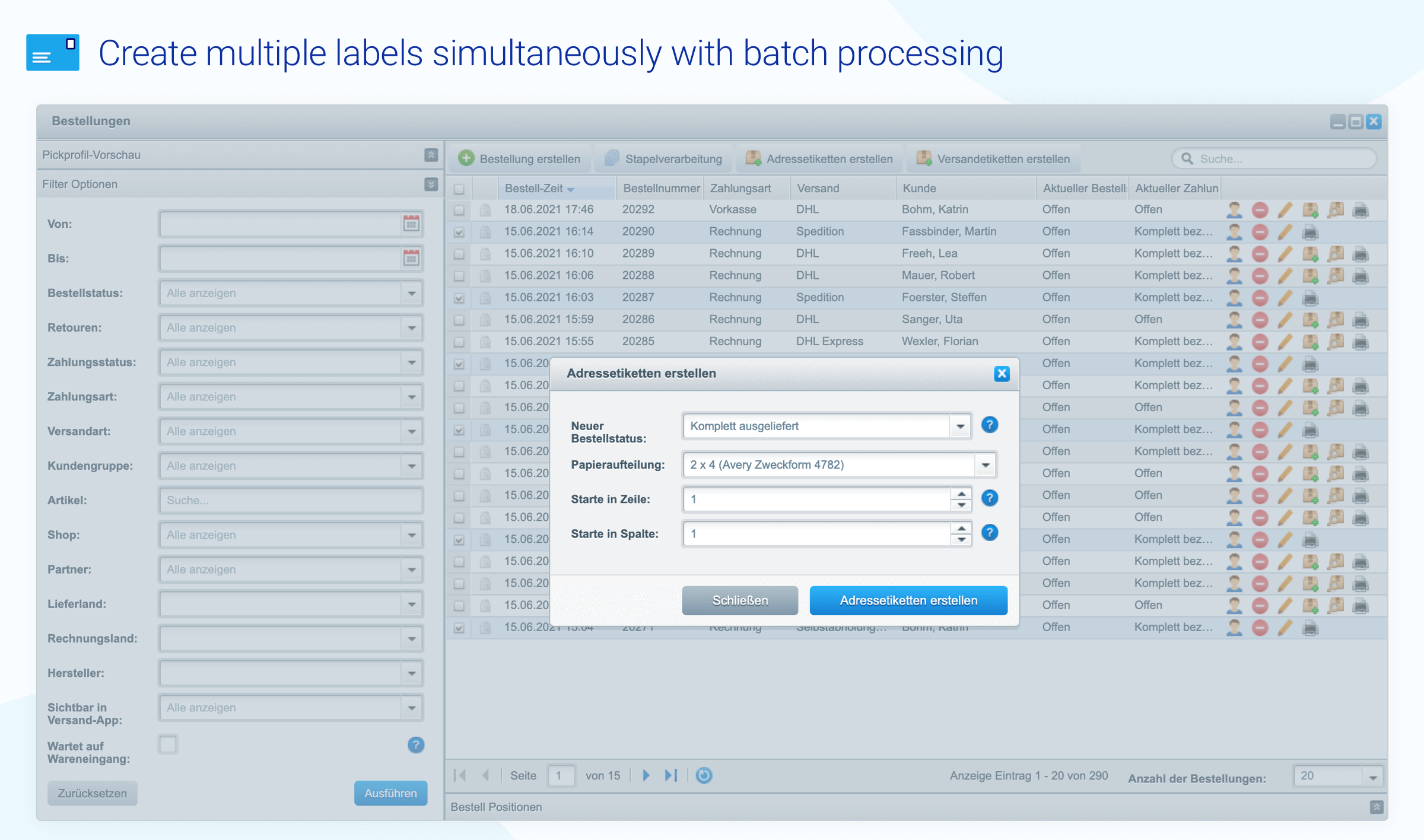Increase Starte in Zeile value
Viewport: 1424px width, 840px height.
click(961, 494)
